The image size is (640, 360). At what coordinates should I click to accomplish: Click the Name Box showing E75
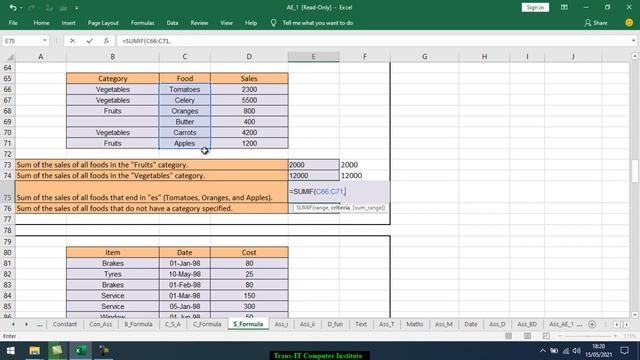(22, 41)
